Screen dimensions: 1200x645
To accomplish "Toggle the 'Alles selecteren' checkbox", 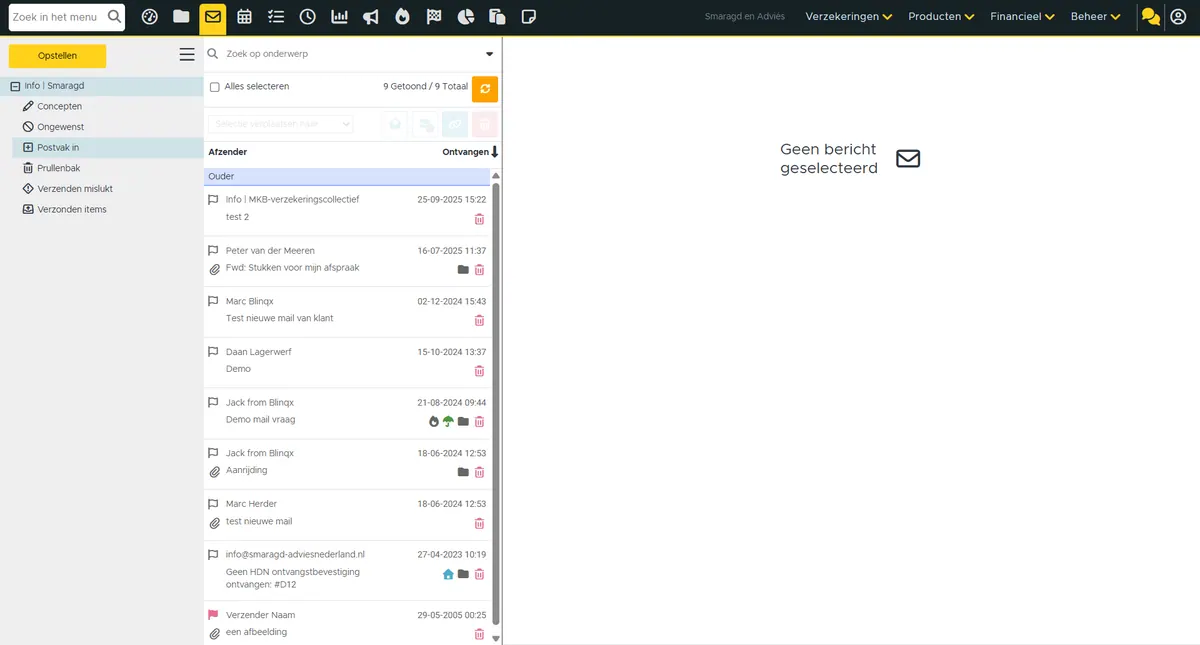I will [x=214, y=87].
